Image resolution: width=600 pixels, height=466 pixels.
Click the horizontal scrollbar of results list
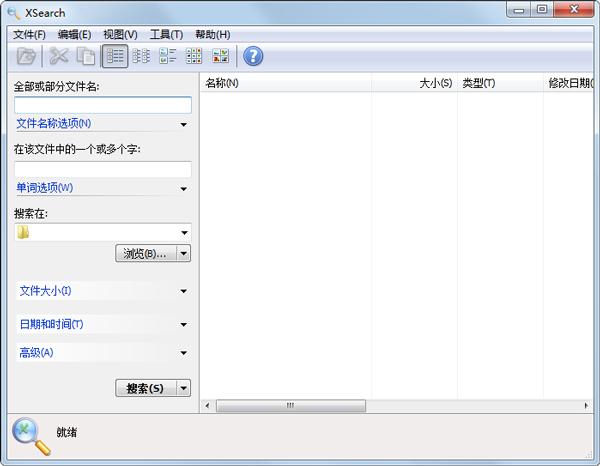pyautogui.click(x=291, y=406)
